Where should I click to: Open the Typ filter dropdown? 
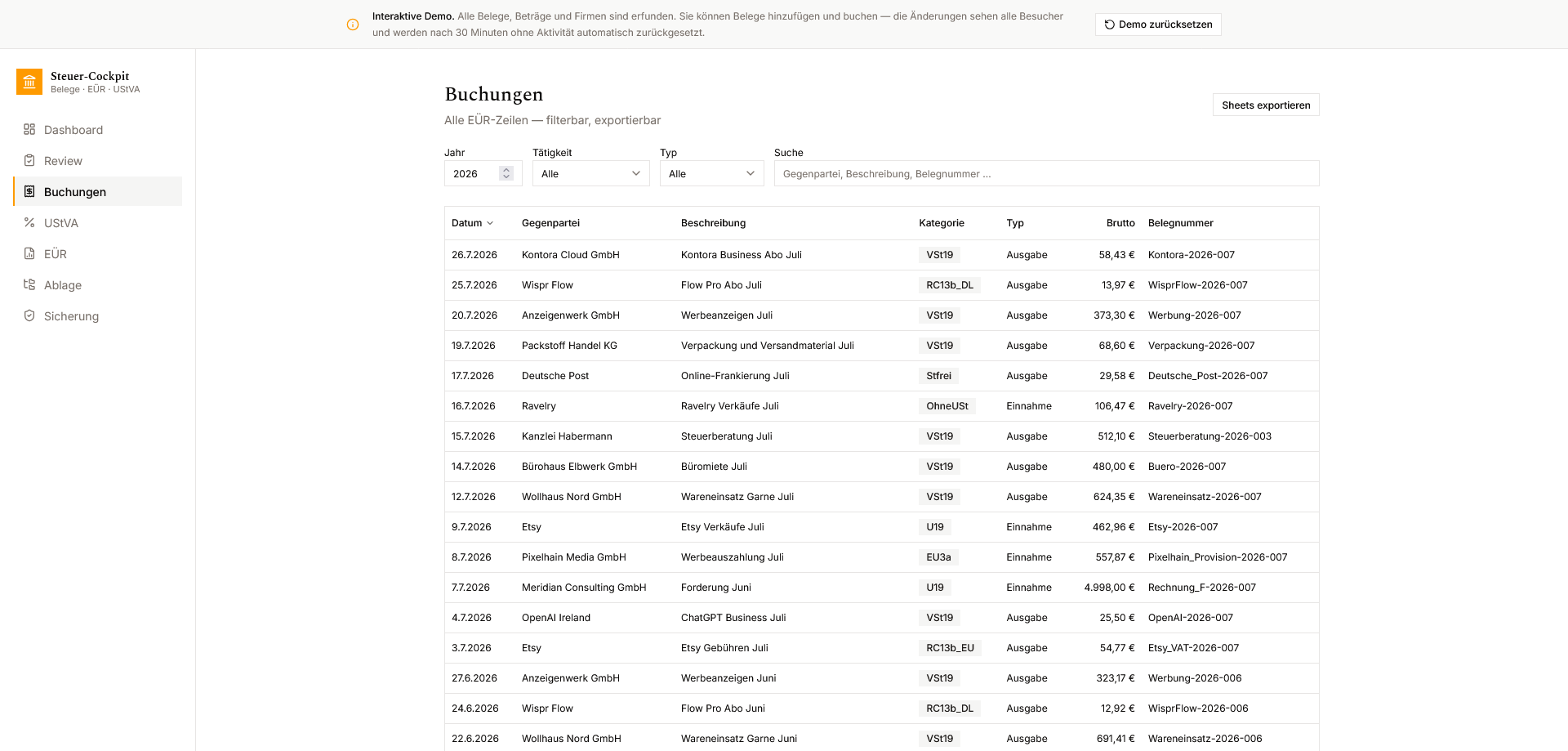712,173
